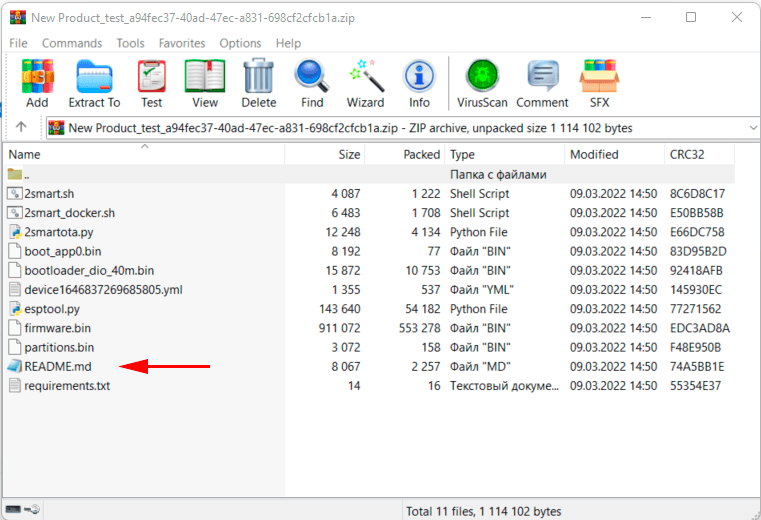Click the 2smart_docker.sh file icon
This screenshot has height=520, width=761.
coord(15,213)
